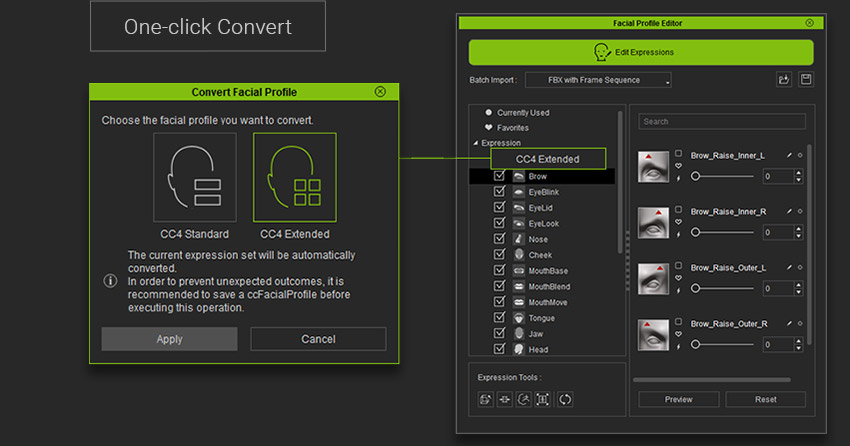Select Favorites in the category list
Screen dimensions: 850x446
(x=512, y=128)
